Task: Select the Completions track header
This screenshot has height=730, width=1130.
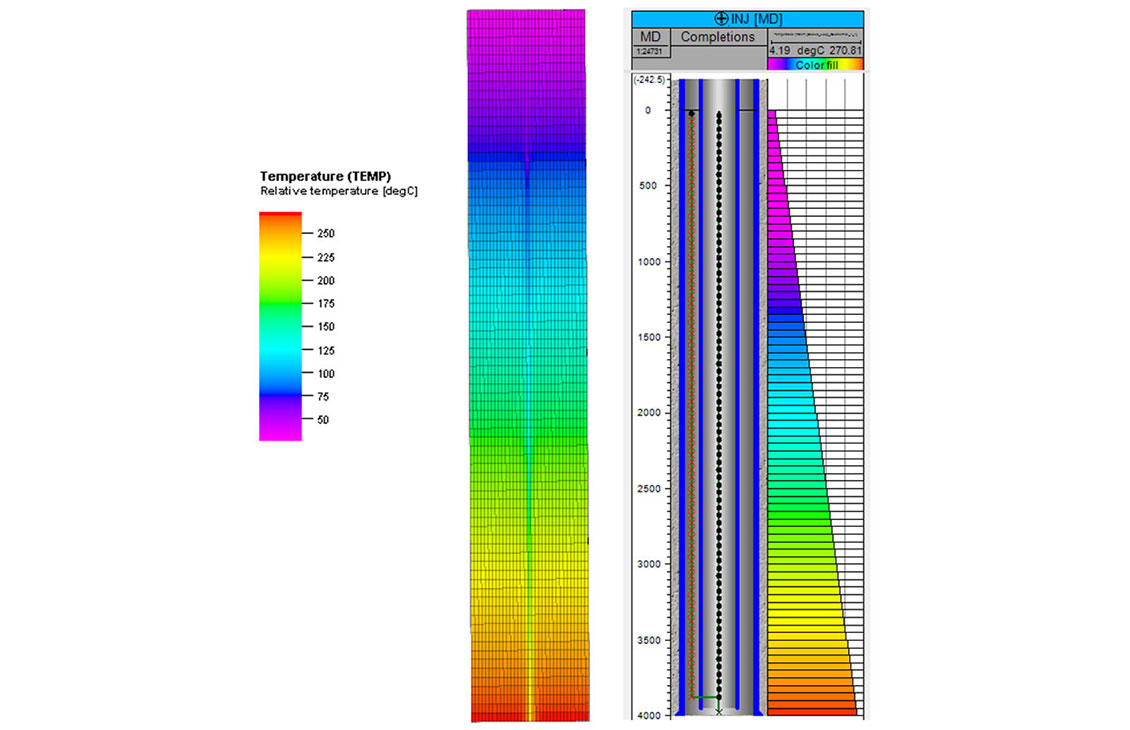Action: point(718,37)
